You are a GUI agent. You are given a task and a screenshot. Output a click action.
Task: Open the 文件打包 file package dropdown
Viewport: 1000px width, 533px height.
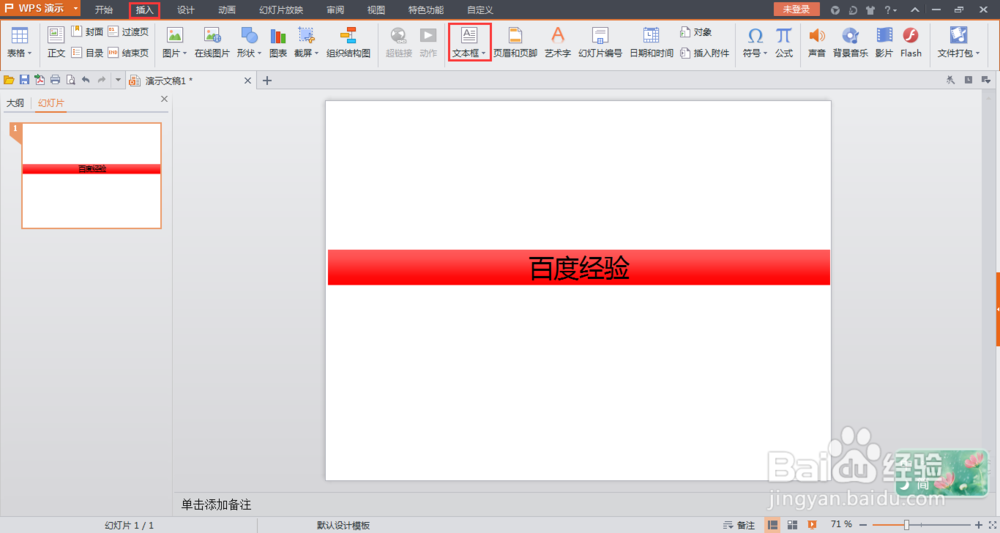(958, 43)
